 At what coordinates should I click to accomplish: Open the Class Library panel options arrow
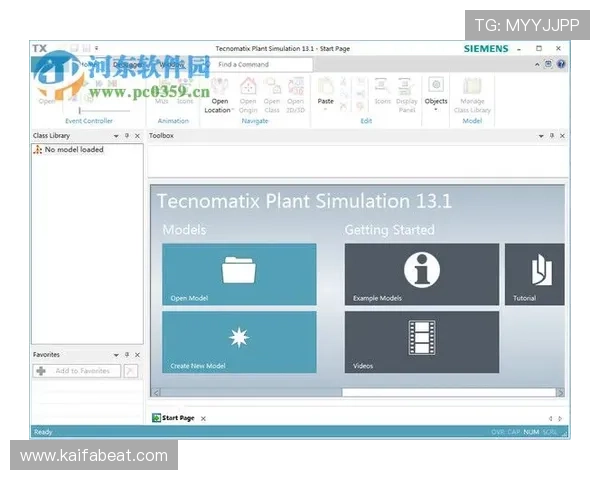tap(116, 135)
